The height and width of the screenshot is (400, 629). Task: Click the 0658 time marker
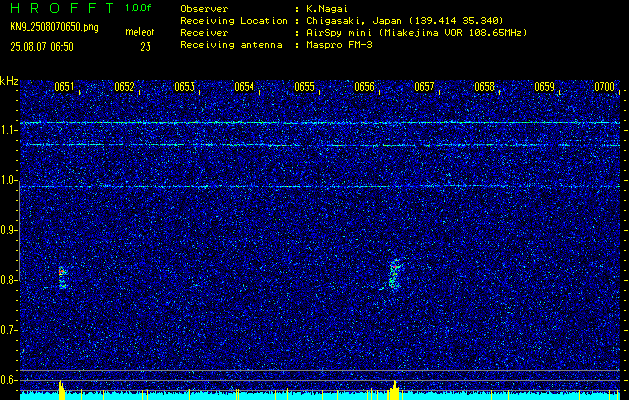click(484, 87)
